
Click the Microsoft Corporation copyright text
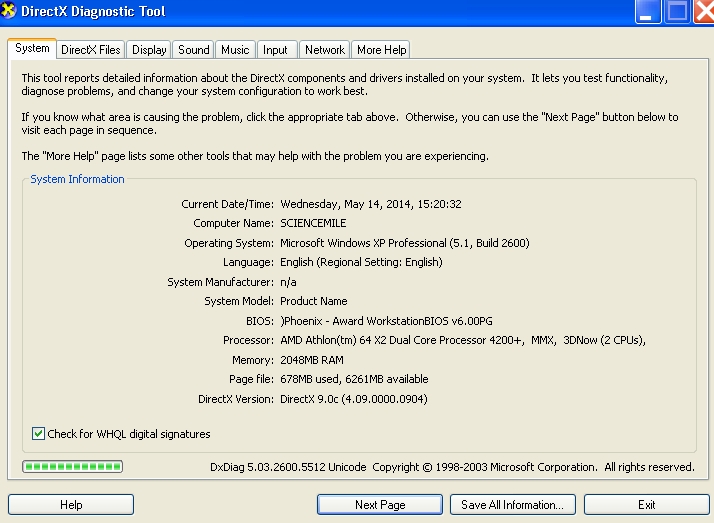coord(533,467)
